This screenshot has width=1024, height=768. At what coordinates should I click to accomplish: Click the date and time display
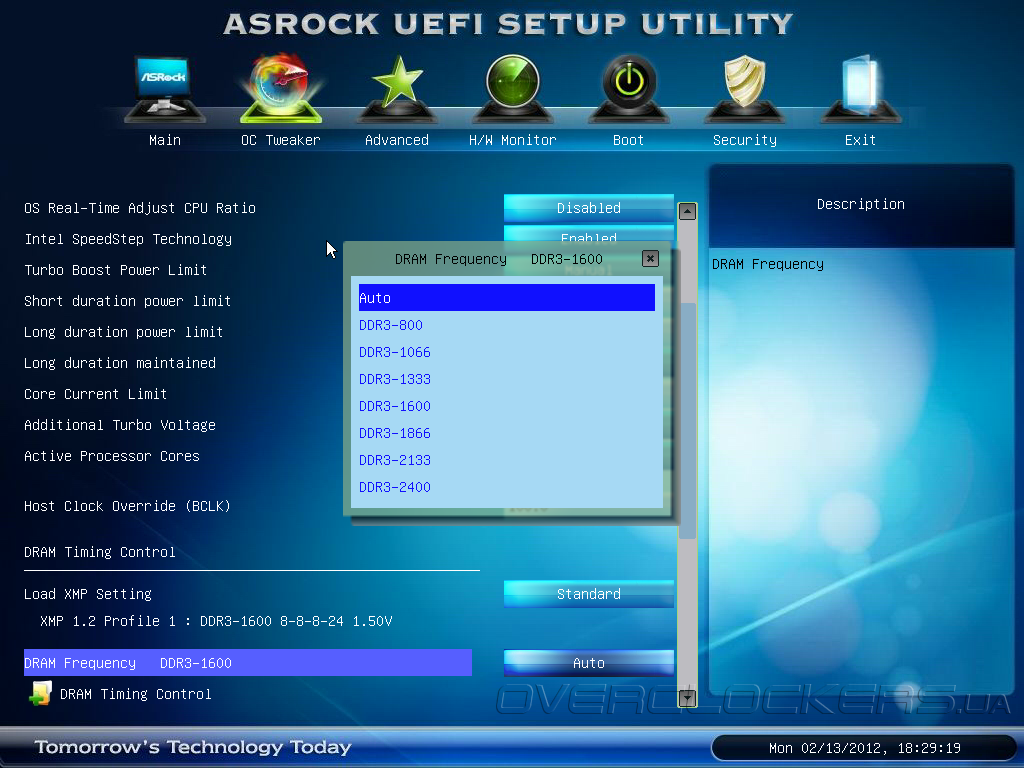tap(865, 748)
